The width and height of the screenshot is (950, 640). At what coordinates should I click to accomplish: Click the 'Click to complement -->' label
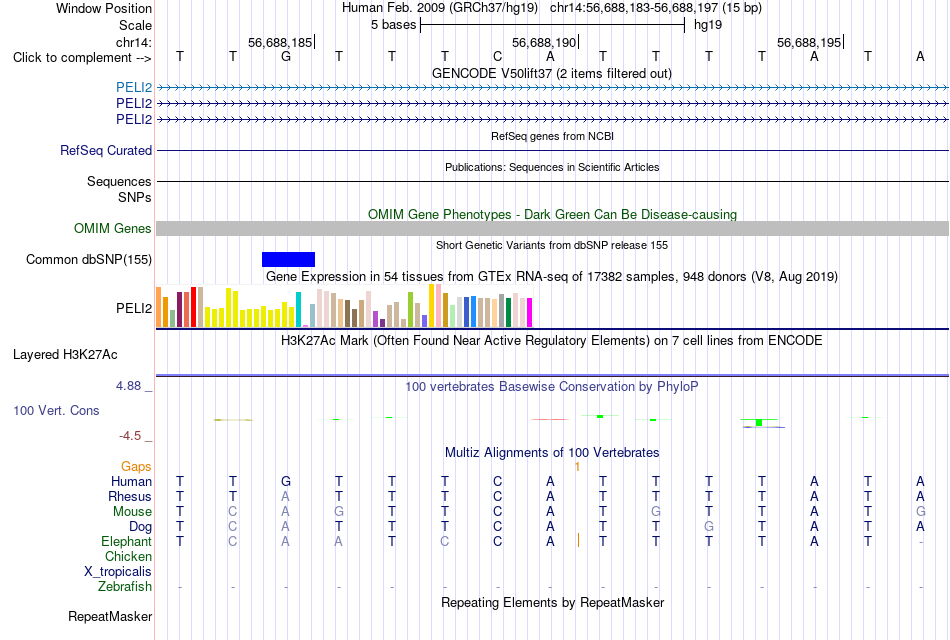82,58
